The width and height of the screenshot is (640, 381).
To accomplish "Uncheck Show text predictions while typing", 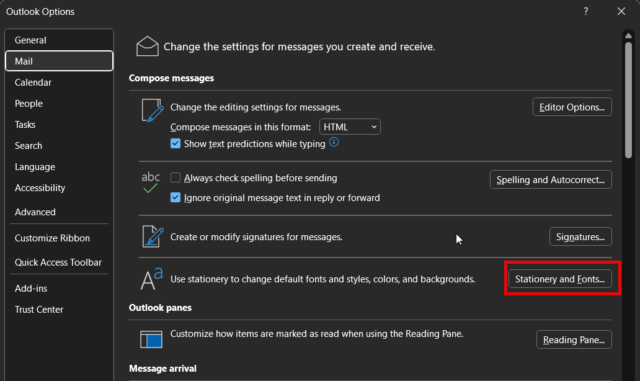I will tap(176, 143).
